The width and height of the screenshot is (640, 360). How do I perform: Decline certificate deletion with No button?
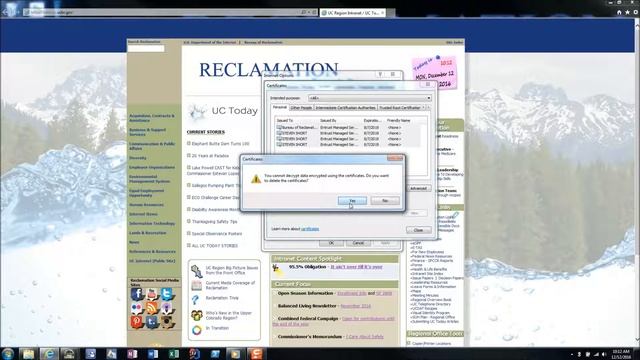(385, 201)
